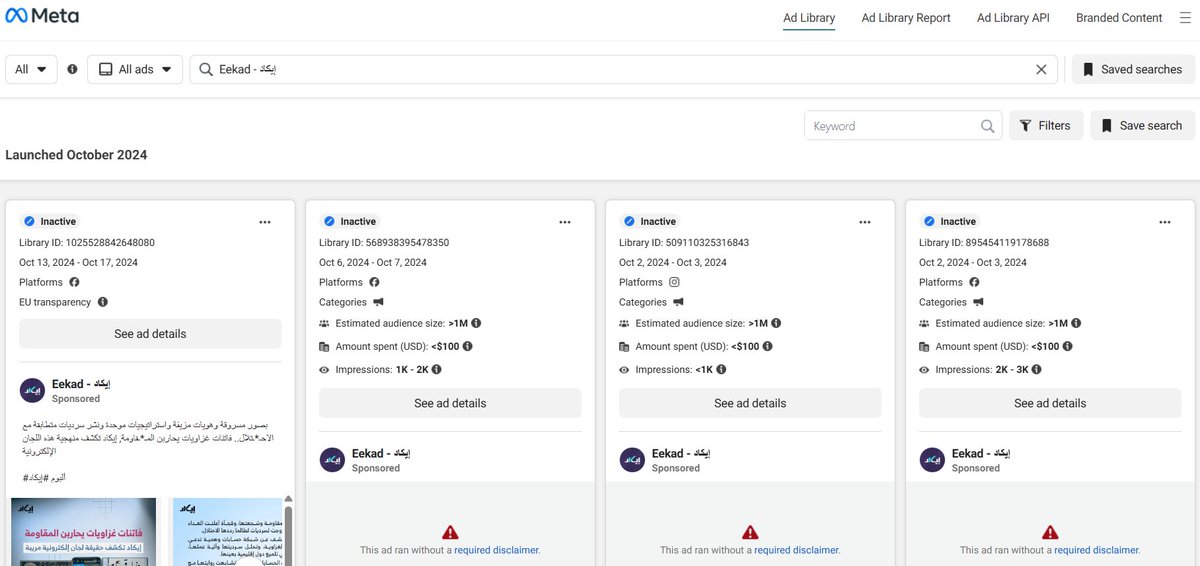Click the Categories megaphone icon on ad 509110325316843
Screen dimensions: 1200x566
678,302
